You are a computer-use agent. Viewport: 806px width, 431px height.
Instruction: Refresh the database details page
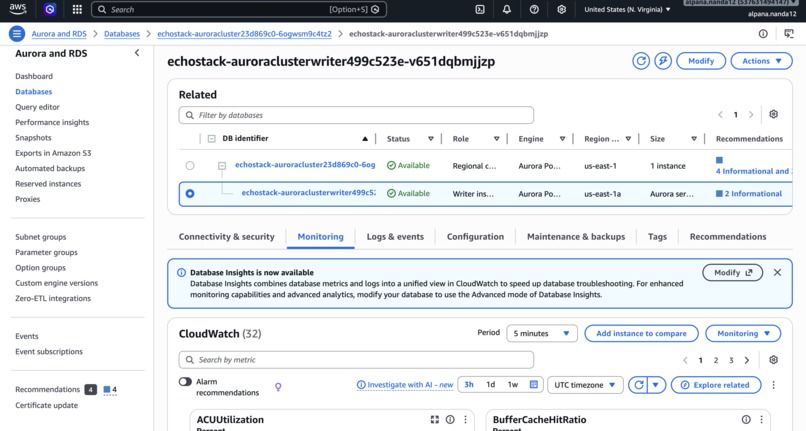[641, 61]
